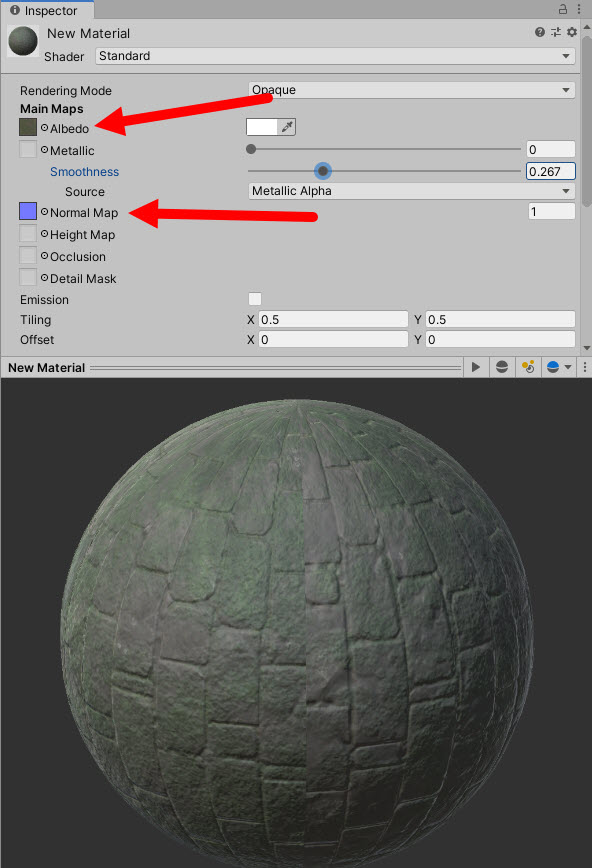Click the Inspector tab
The width and height of the screenshot is (592, 868).
(47, 10)
